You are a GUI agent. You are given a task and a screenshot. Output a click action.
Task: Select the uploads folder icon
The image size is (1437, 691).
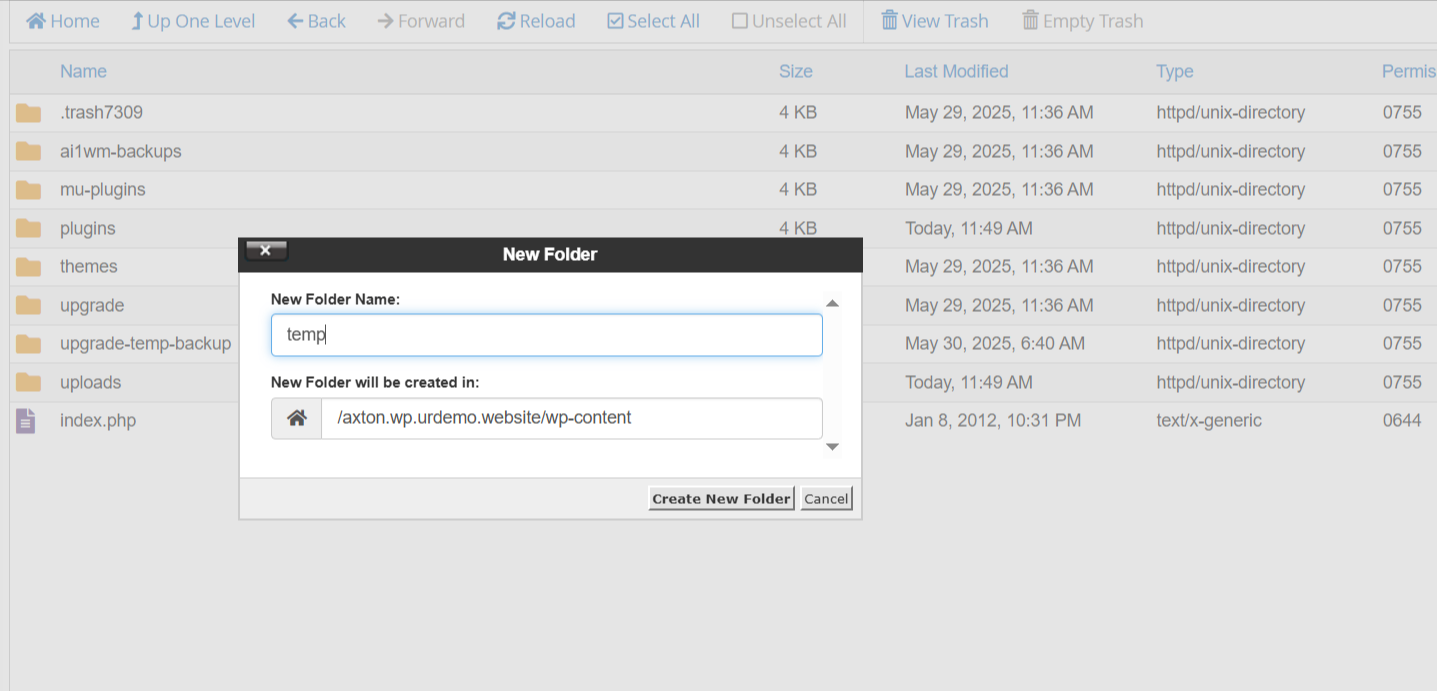coord(28,382)
